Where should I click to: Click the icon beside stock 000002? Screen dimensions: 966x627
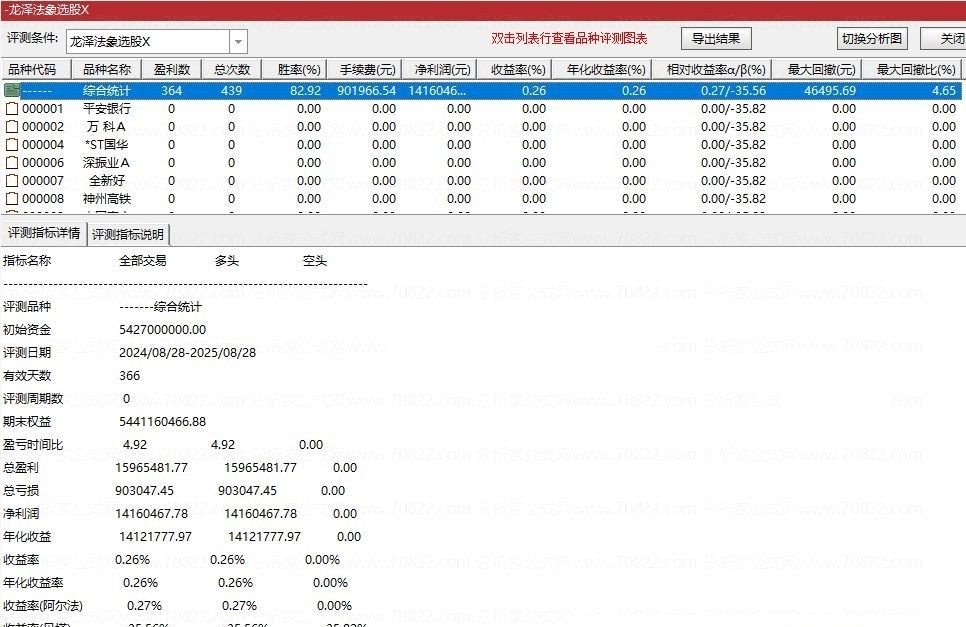pos(12,127)
